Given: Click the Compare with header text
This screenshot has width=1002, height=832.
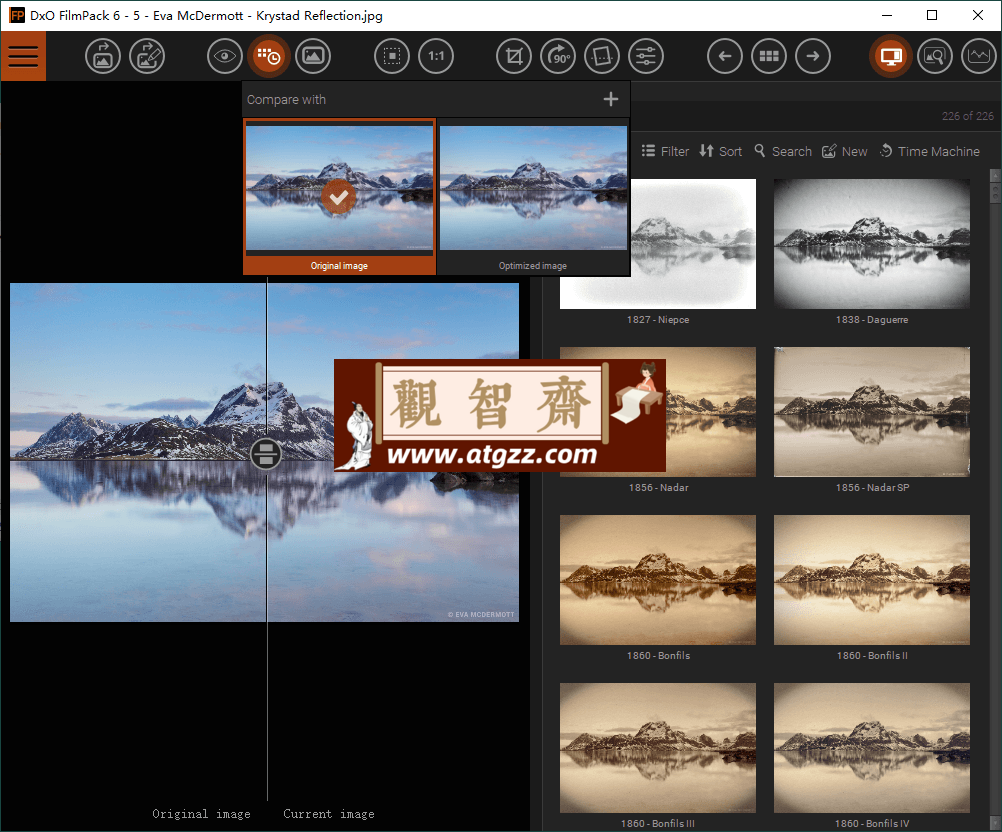Looking at the screenshot, I should click(286, 100).
